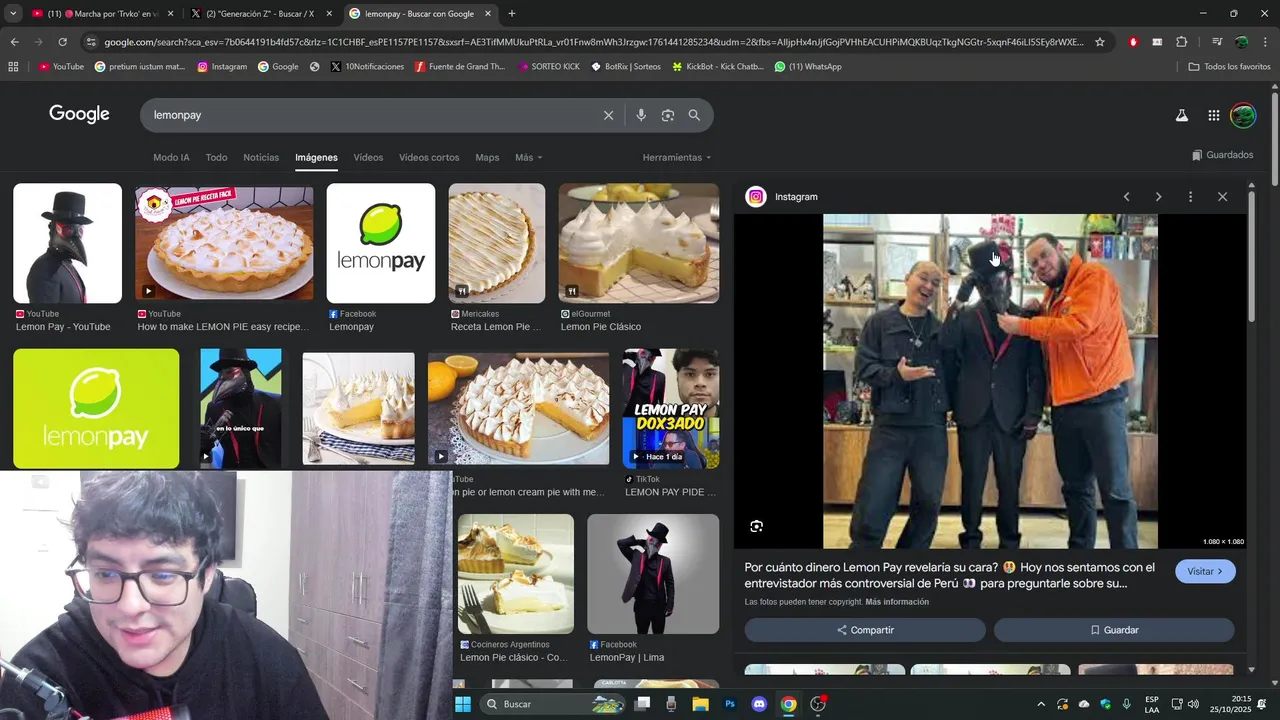The width and height of the screenshot is (1280, 720).
Task: Open Photoshop from the taskbar
Action: [730, 704]
